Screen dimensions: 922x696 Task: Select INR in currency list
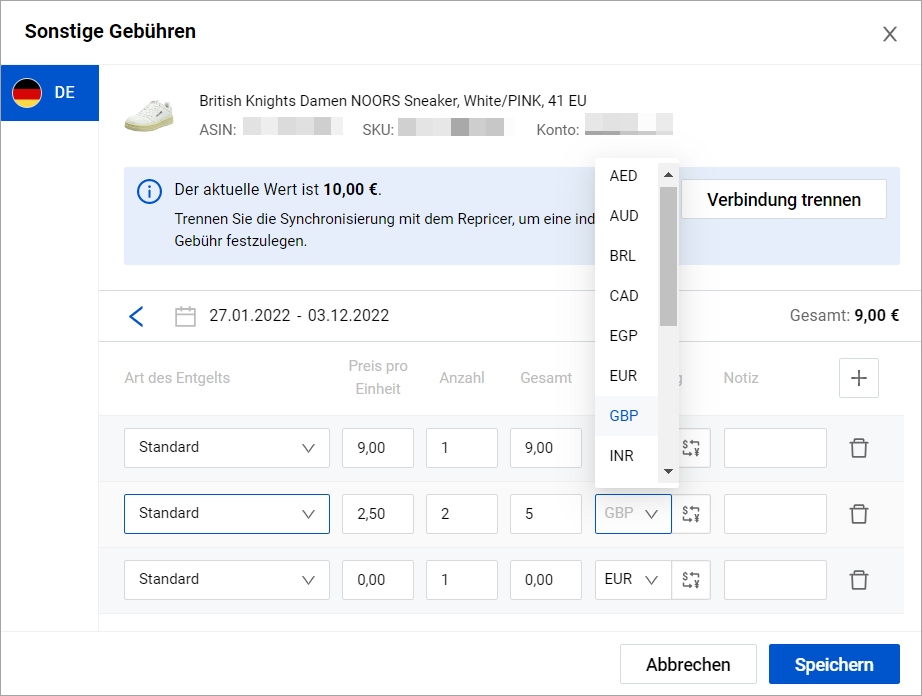point(626,456)
